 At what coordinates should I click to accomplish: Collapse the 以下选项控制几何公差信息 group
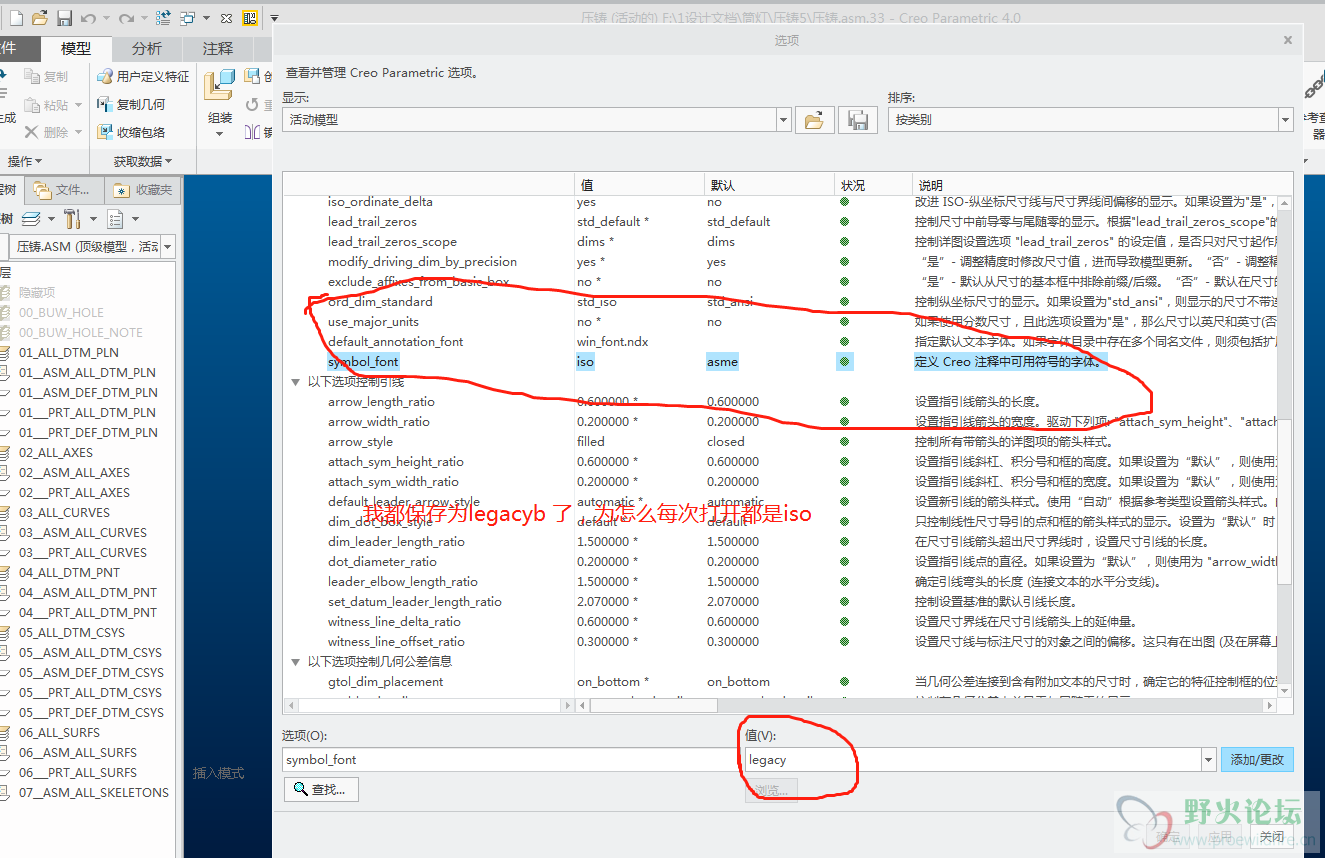(x=295, y=661)
